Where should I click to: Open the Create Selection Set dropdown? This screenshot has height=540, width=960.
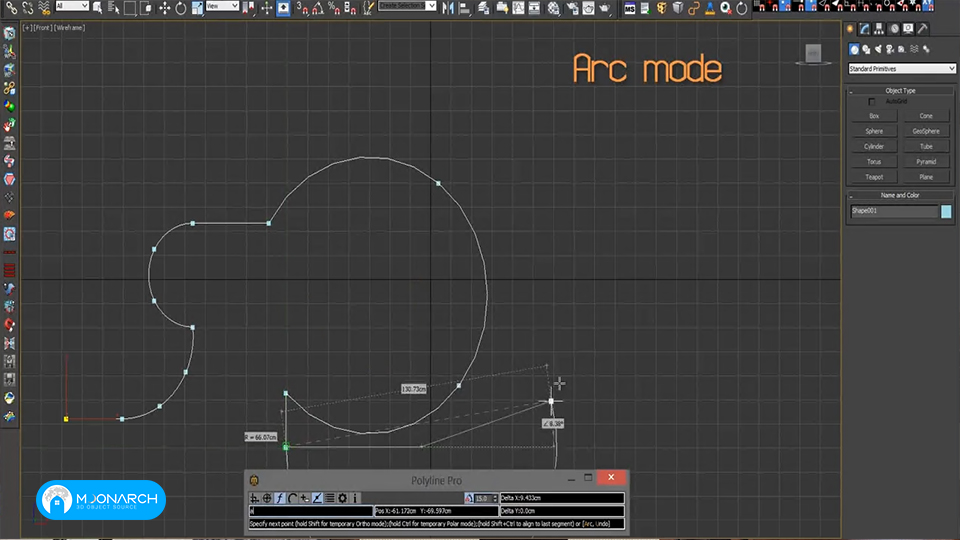[407, 6]
